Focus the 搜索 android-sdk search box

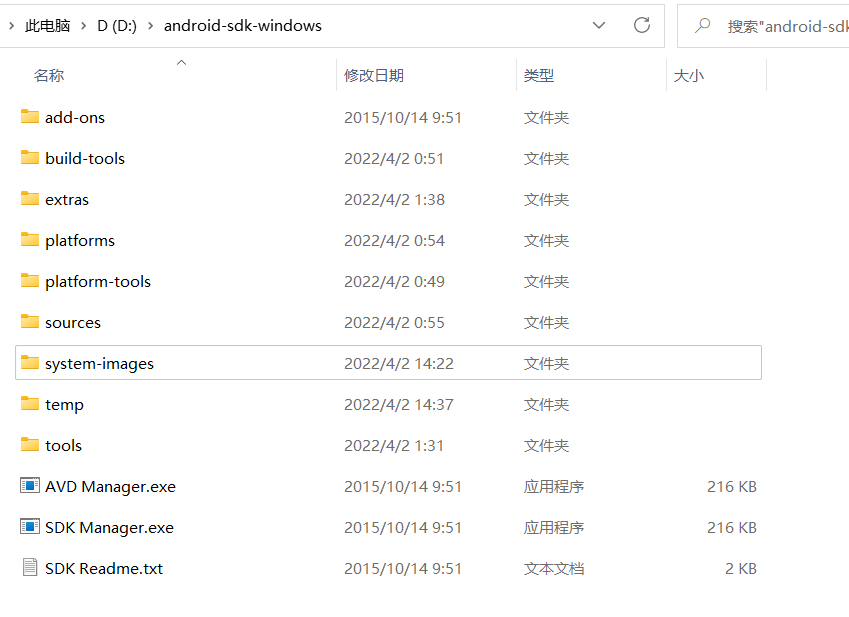tap(763, 26)
